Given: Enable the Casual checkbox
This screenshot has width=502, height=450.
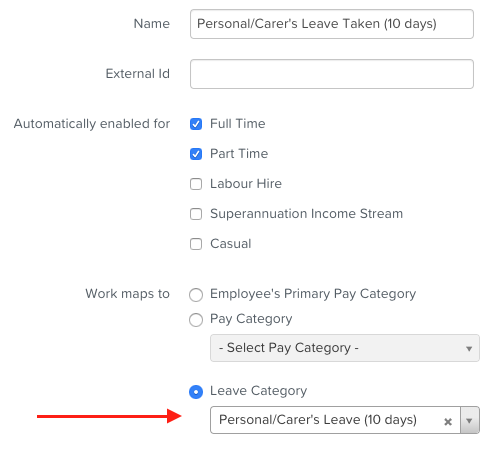Looking at the screenshot, I should pos(196,244).
